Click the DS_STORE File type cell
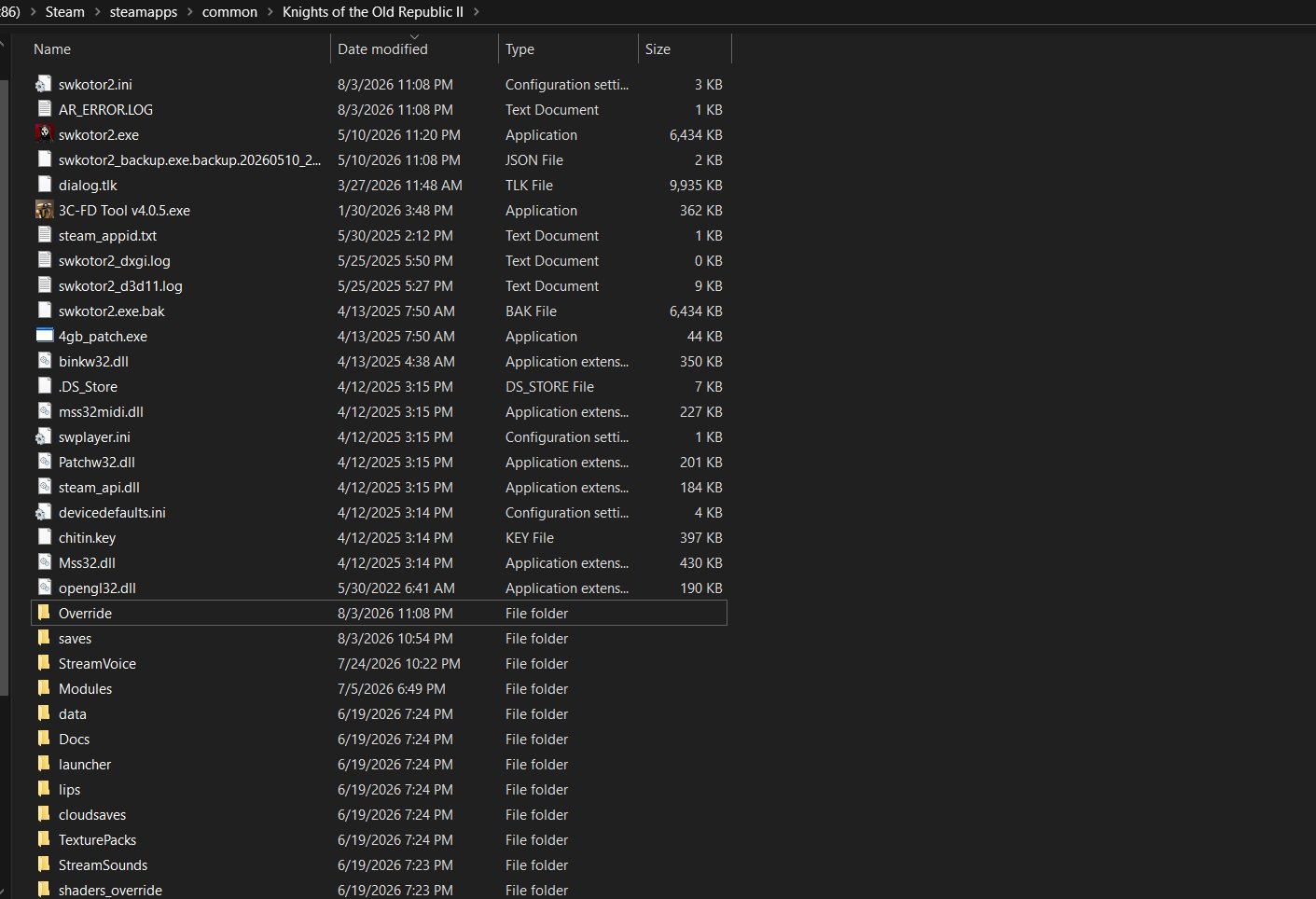Screen dimensions: 1316x899 coord(549,386)
